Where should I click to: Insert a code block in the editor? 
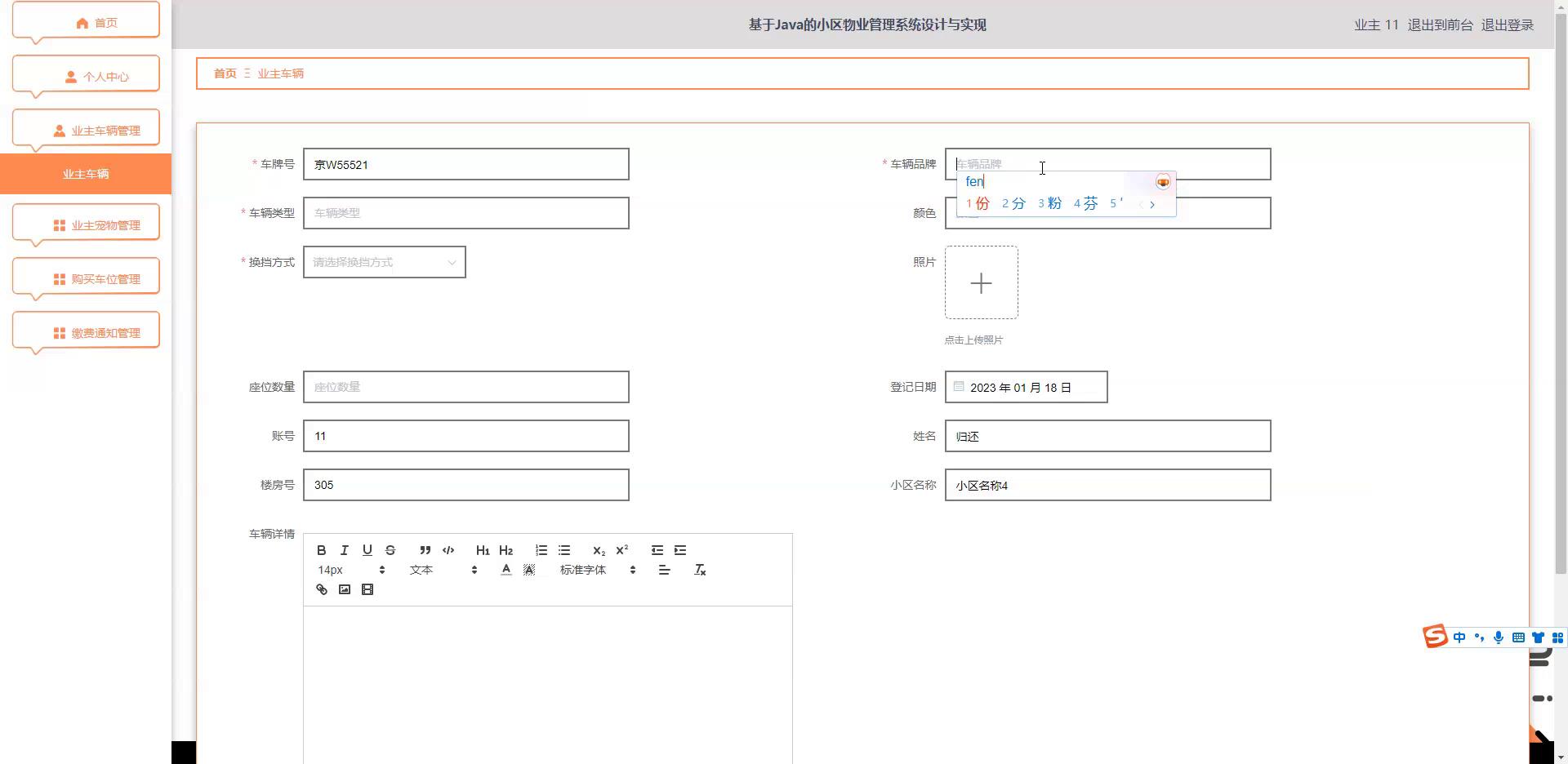(448, 550)
